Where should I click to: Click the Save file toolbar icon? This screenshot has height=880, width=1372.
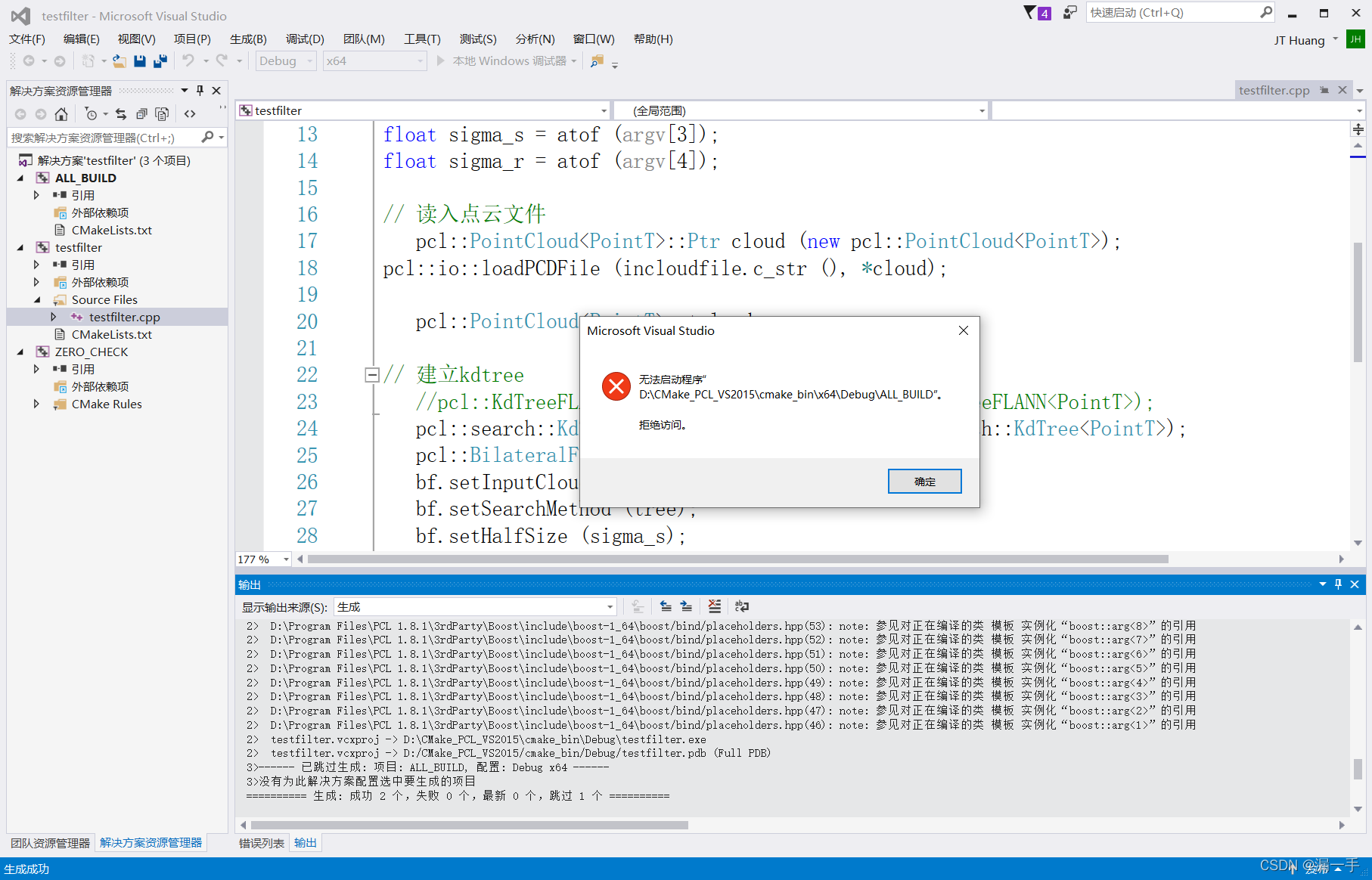[x=140, y=61]
